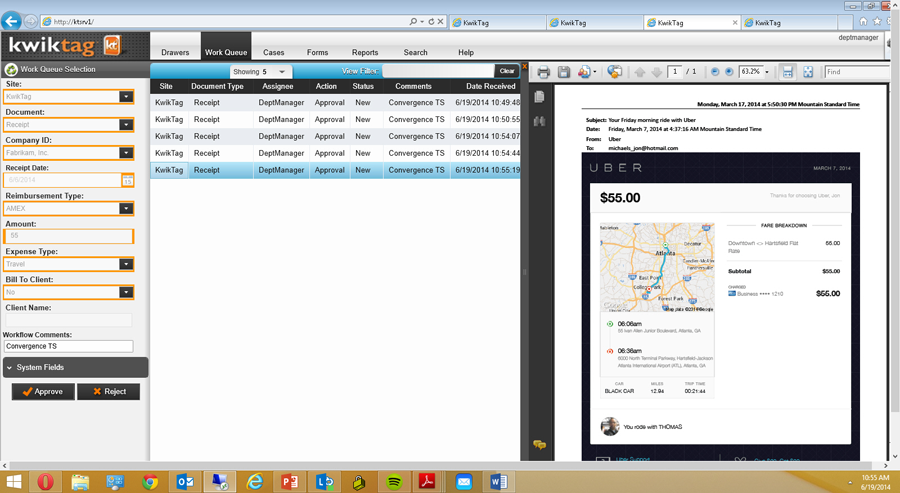Expand the System Fields section
This screenshot has width=900, height=493.
click(x=75, y=367)
